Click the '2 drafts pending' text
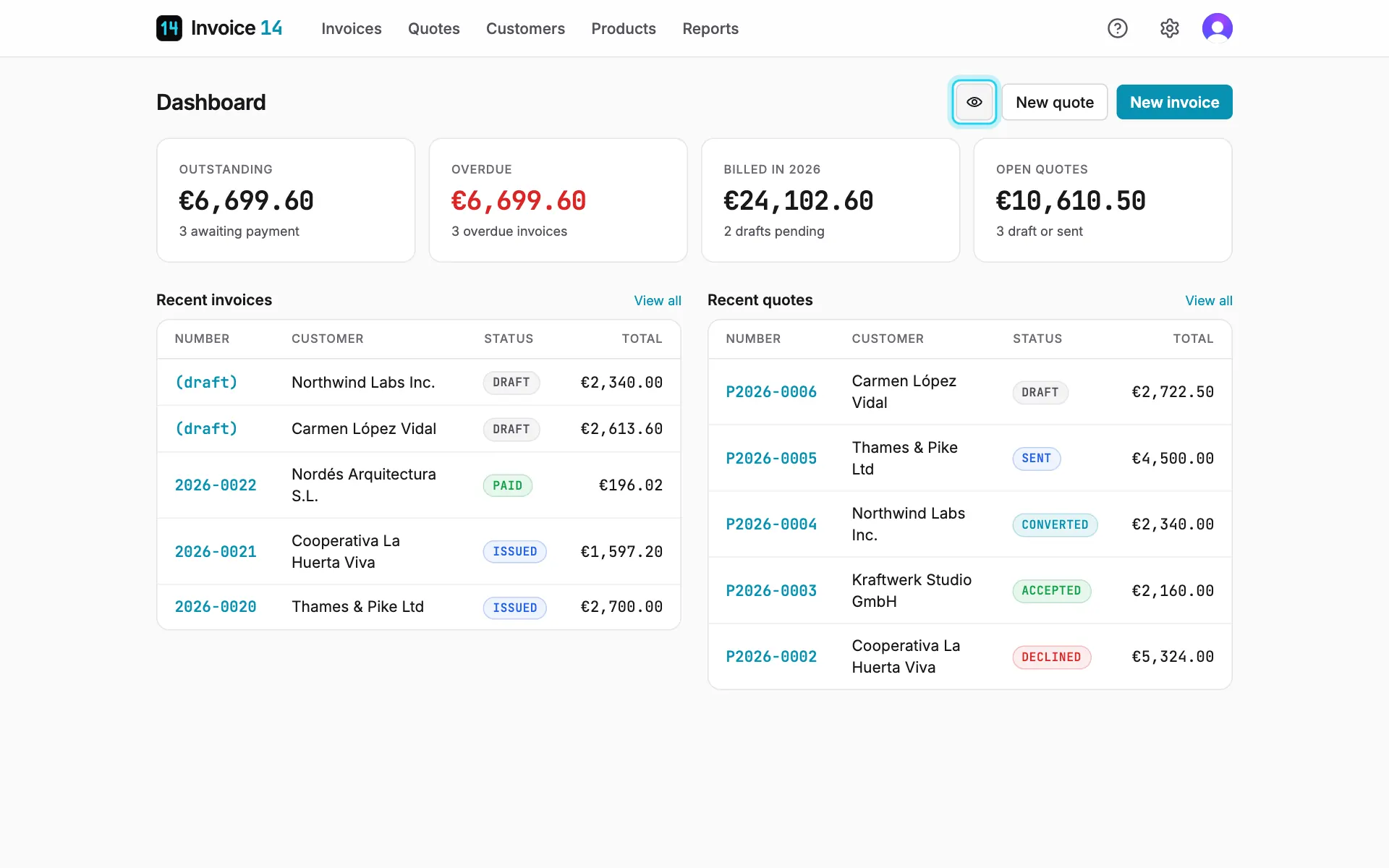Viewport: 1389px width, 868px height. click(x=774, y=231)
